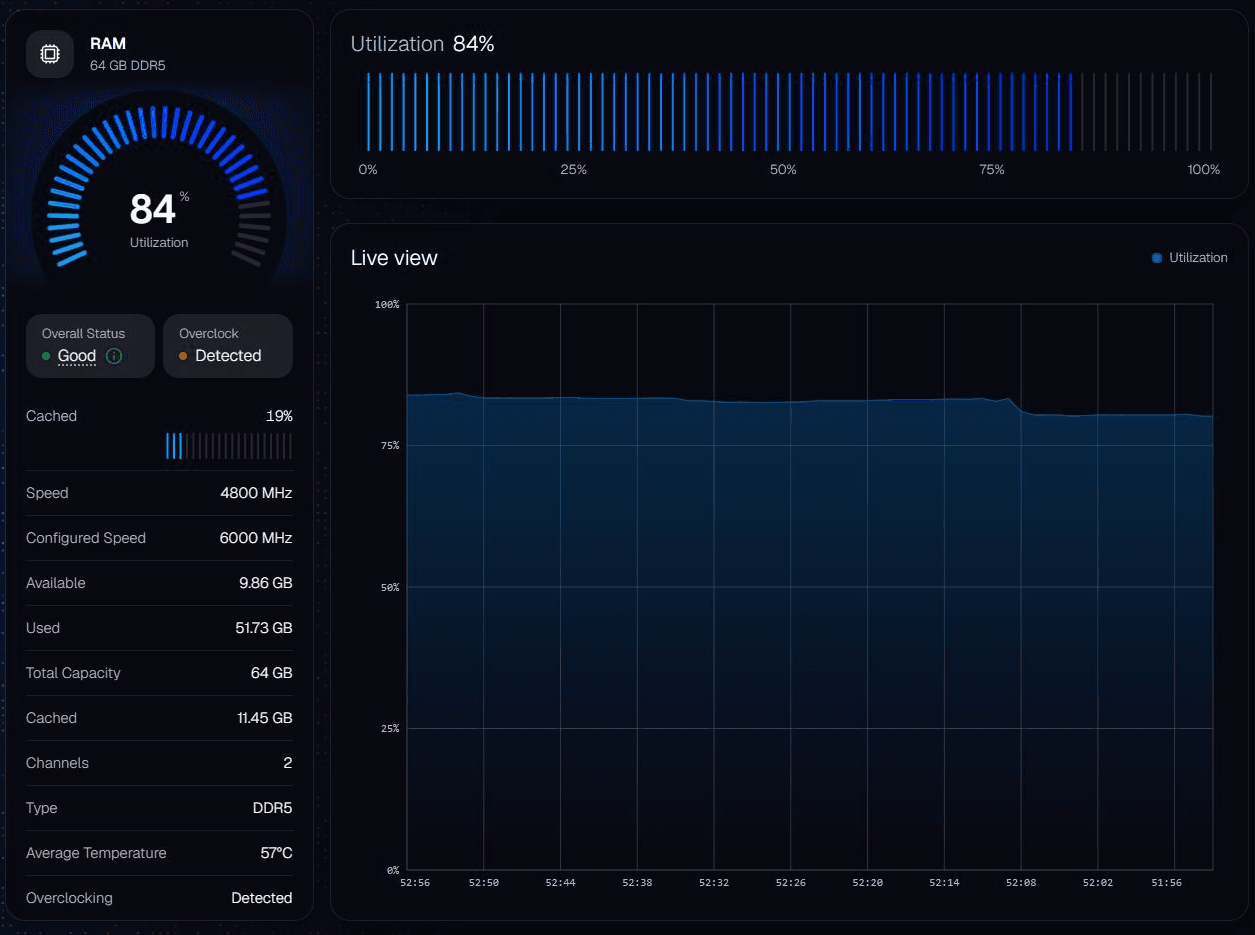
Task: Click the Cached 11.45 GB value
Action: [x=264, y=718]
